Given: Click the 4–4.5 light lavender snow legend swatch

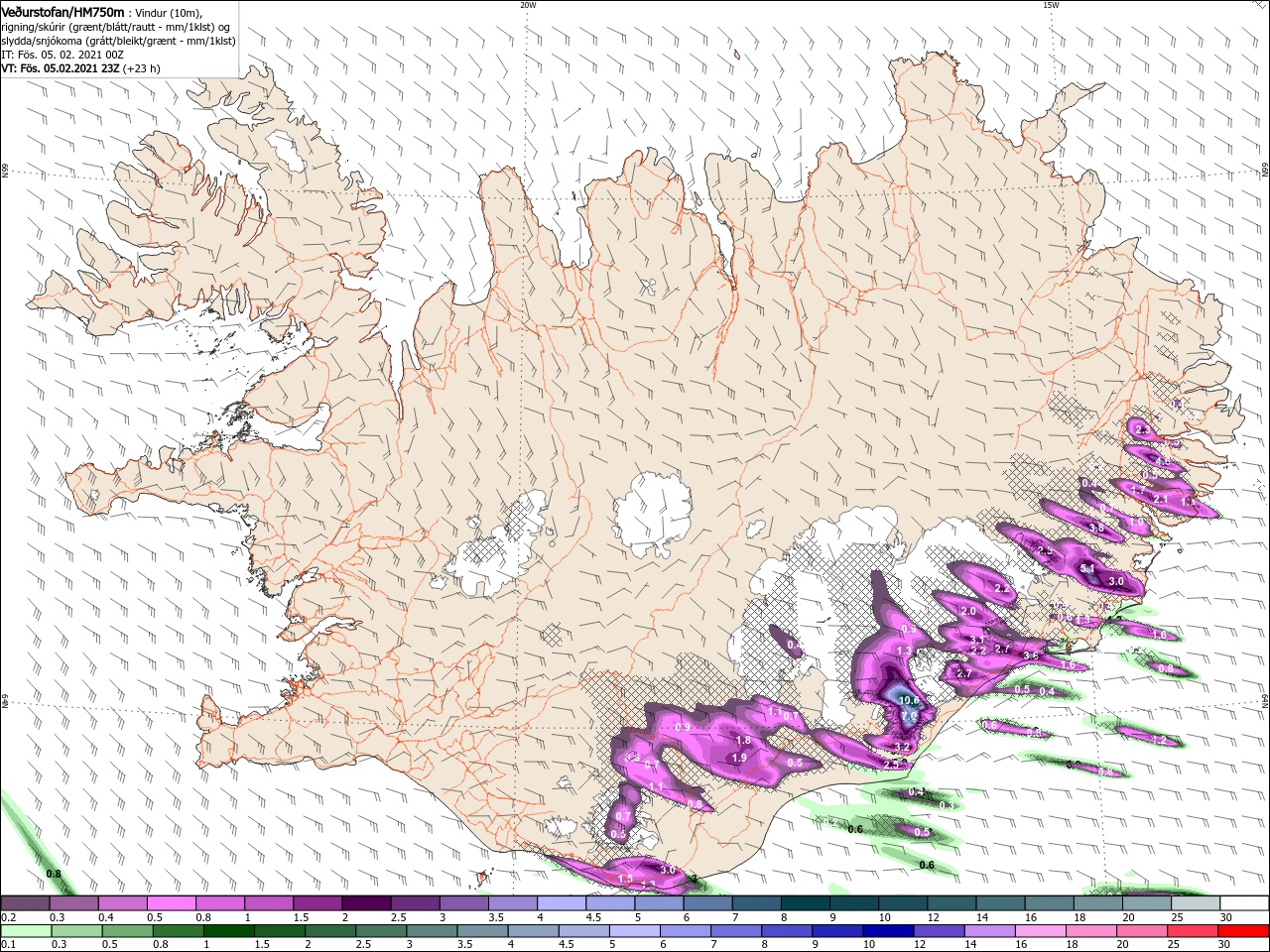Looking at the screenshot, I should [561, 903].
